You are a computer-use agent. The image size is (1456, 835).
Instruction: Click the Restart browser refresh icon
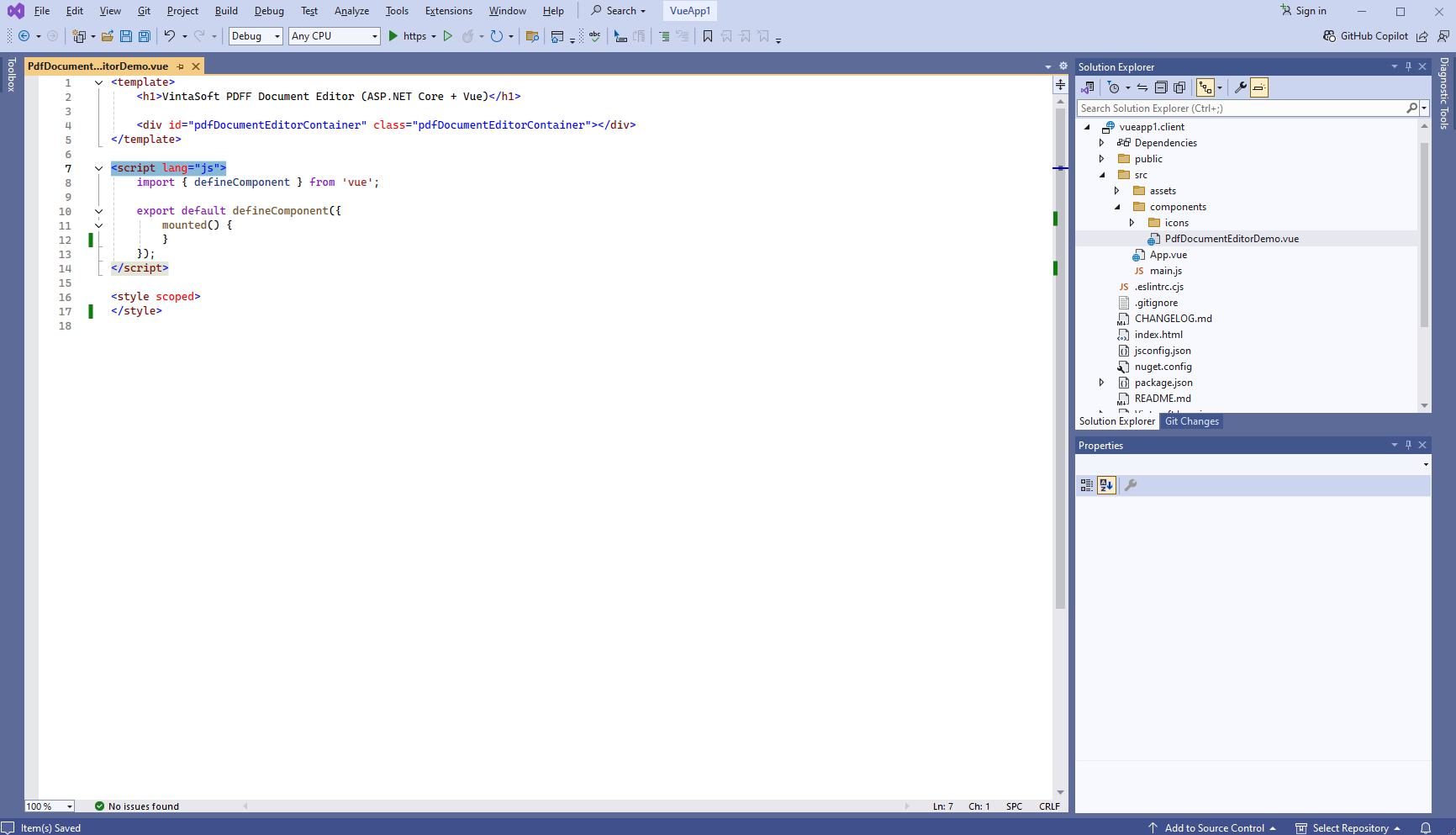[497, 36]
